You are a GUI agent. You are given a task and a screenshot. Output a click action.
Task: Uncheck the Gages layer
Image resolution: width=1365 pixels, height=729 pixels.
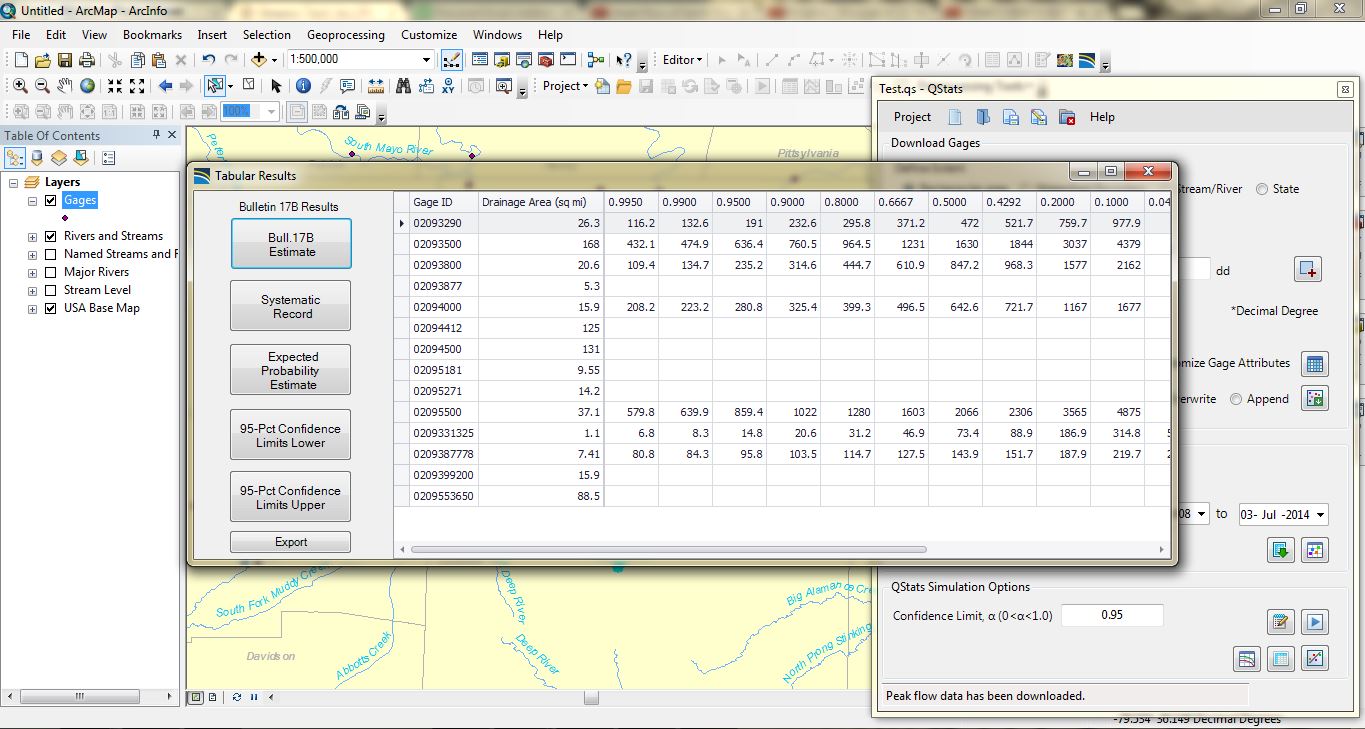click(48, 200)
